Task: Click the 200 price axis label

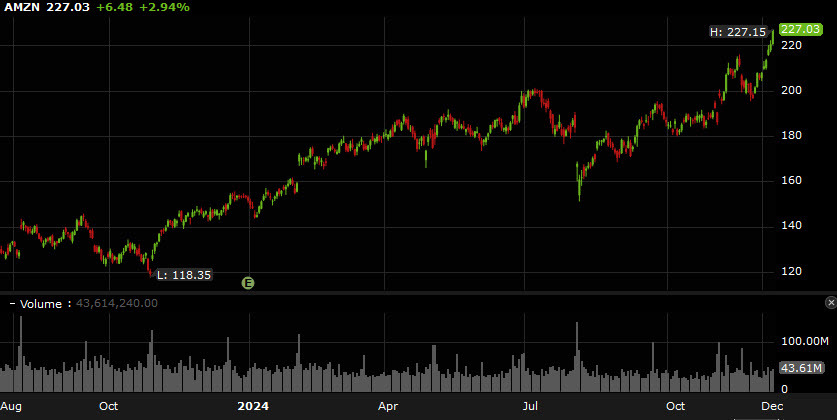Action: pyautogui.click(x=791, y=90)
